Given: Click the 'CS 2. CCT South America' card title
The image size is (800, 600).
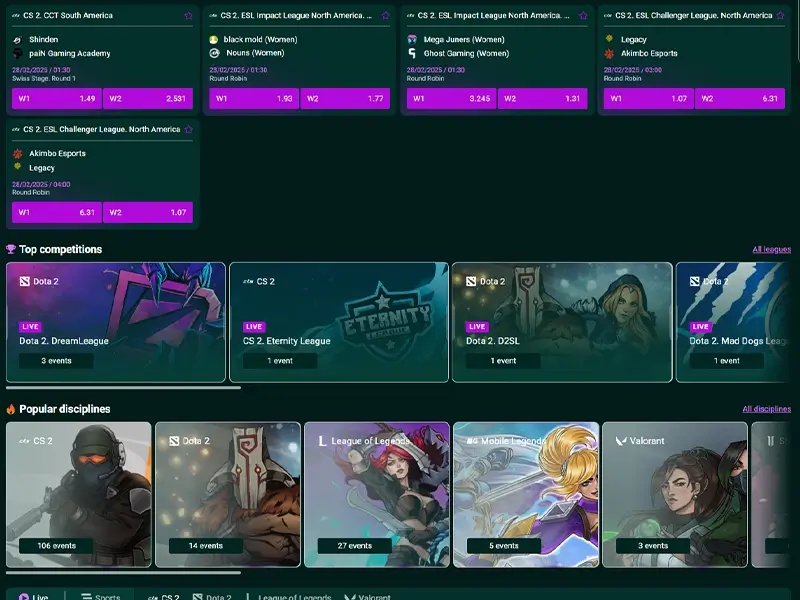Looking at the screenshot, I should (68, 15).
